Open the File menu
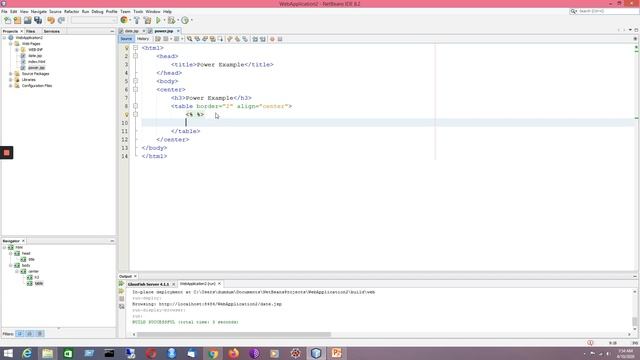Viewport: 640px width, 360px height. point(4,11)
